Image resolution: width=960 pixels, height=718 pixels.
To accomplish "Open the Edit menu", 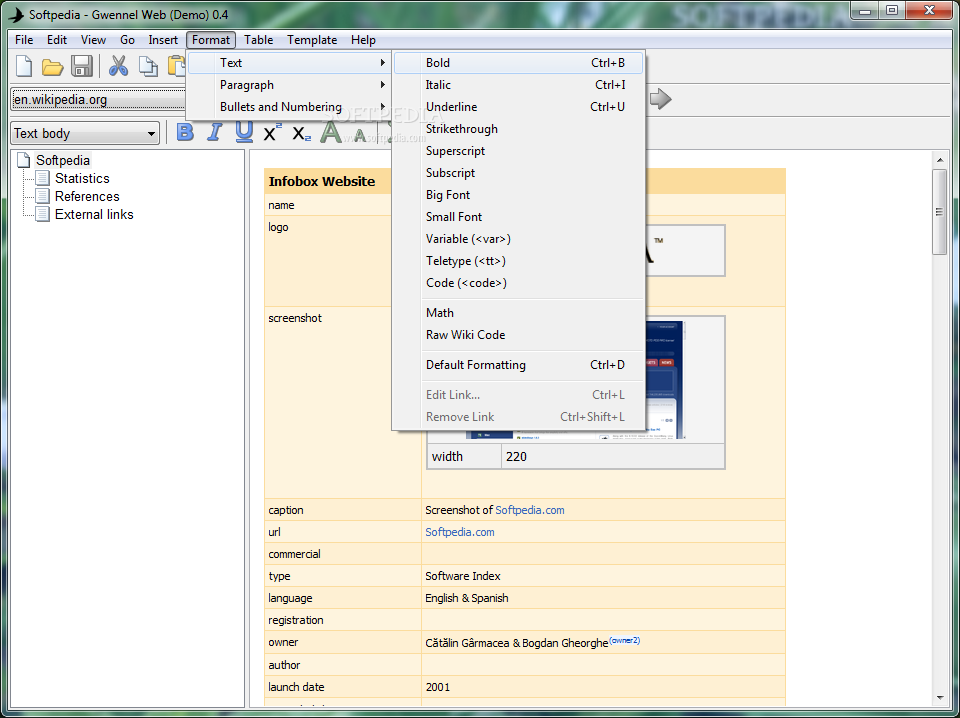I will pos(56,40).
